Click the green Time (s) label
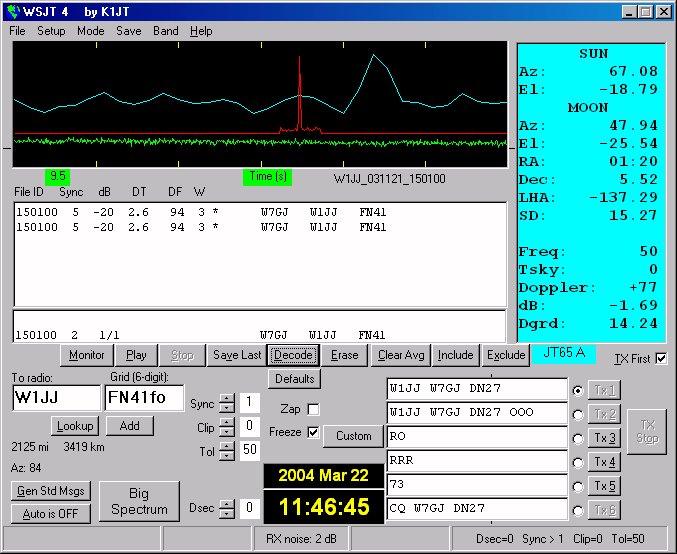The image size is (677, 554). [267, 176]
